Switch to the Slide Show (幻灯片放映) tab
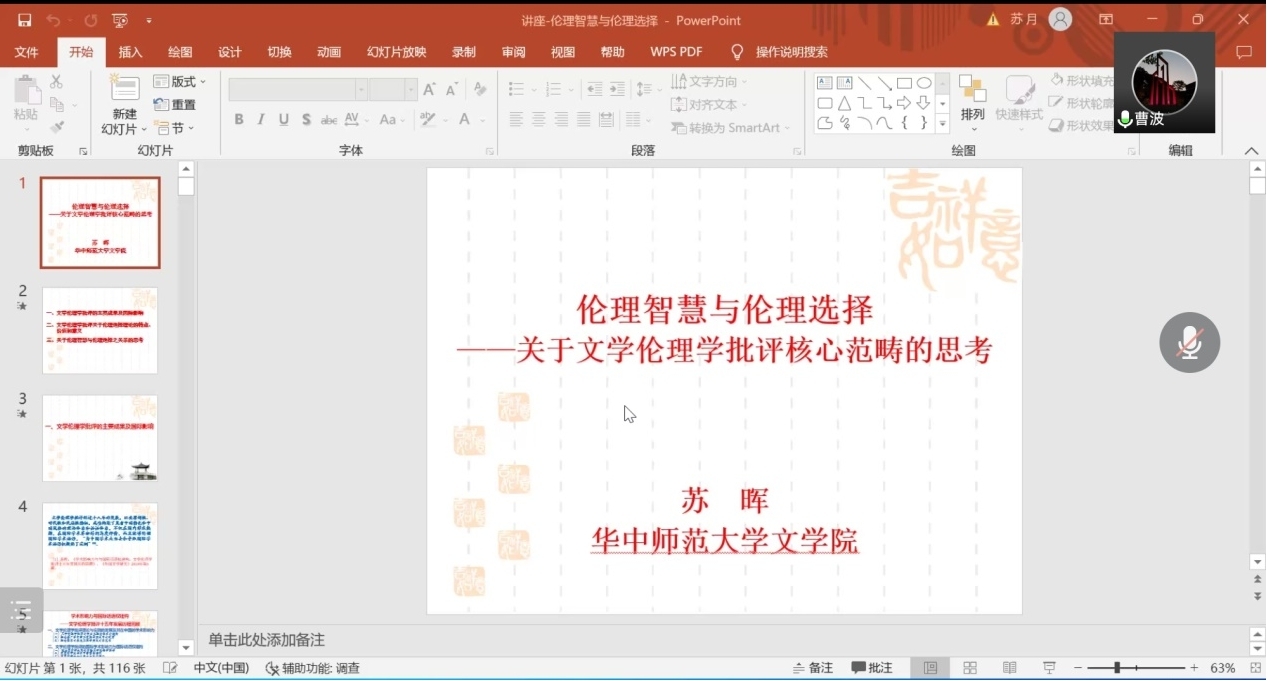This screenshot has height=681, width=1268. [x=396, y=52]
